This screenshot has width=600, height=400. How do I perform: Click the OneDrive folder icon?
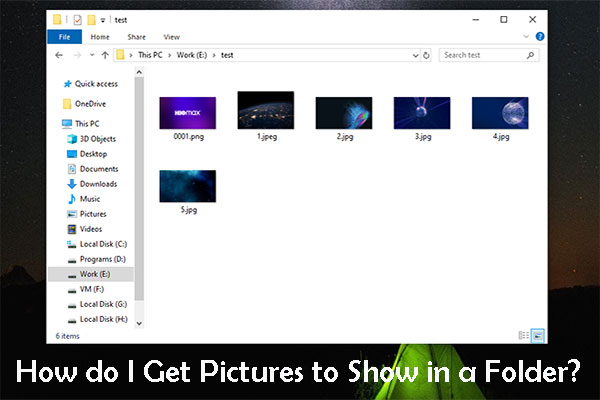67,104
